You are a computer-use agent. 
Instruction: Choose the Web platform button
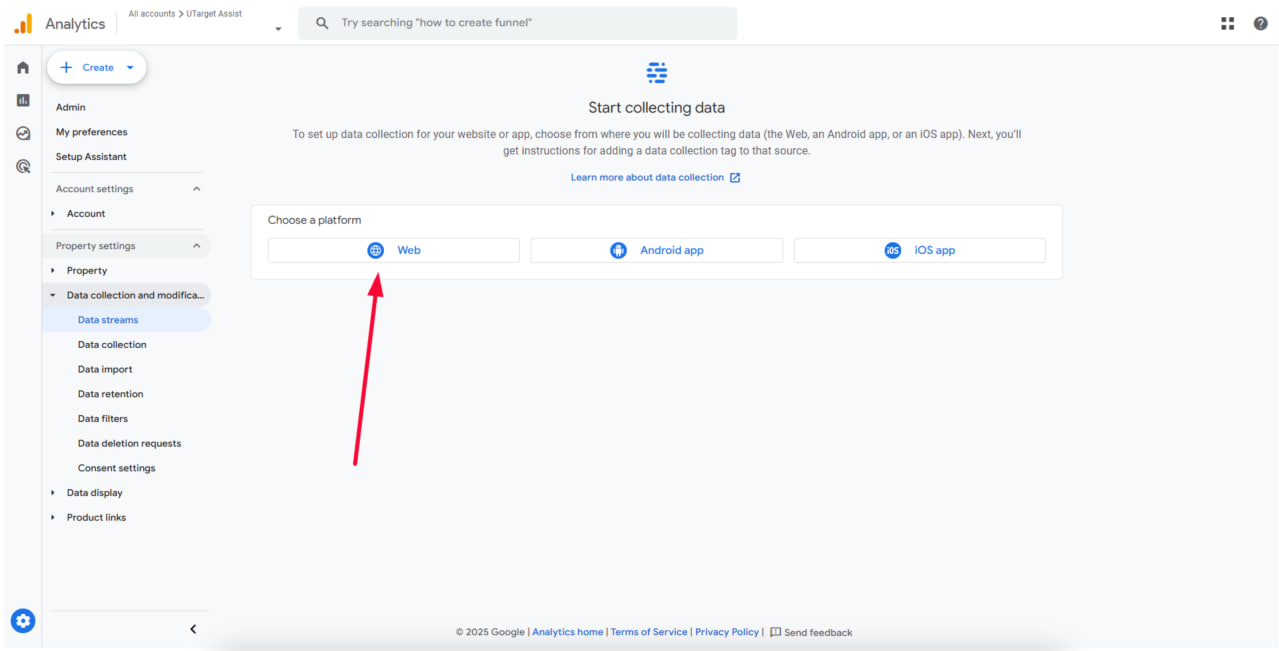click(394, 251)
